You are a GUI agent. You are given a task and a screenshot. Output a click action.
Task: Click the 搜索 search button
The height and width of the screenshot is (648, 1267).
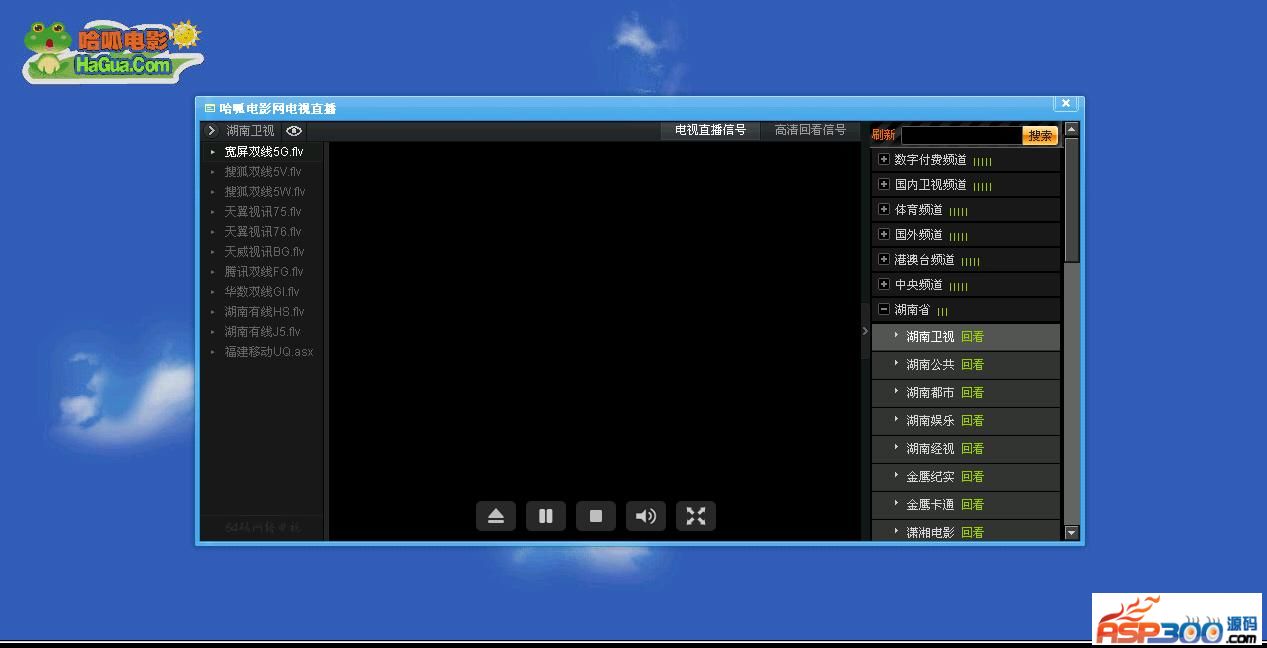click(1040, 135)
